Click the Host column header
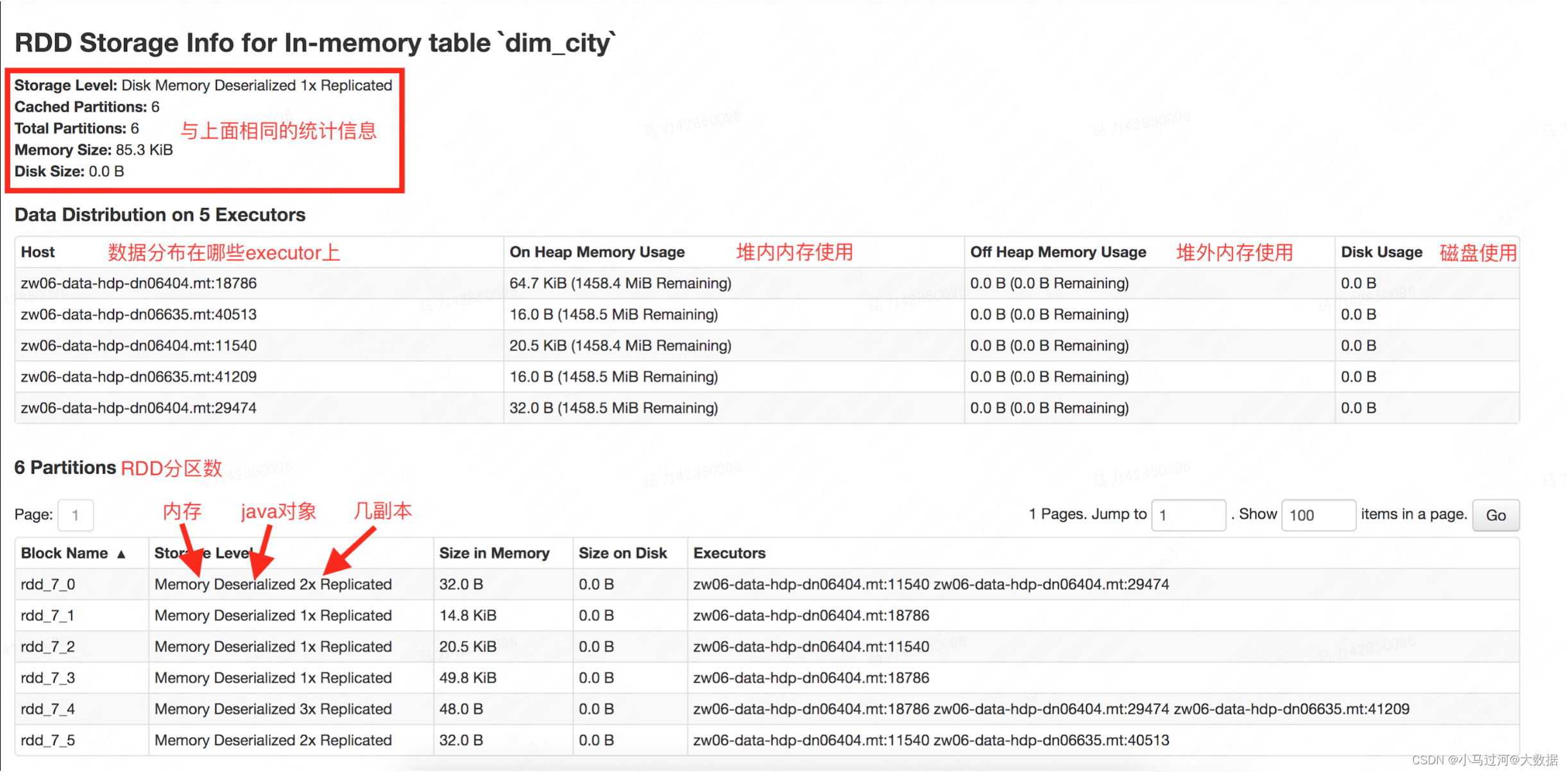1568x772 pixels. point(38,252)
